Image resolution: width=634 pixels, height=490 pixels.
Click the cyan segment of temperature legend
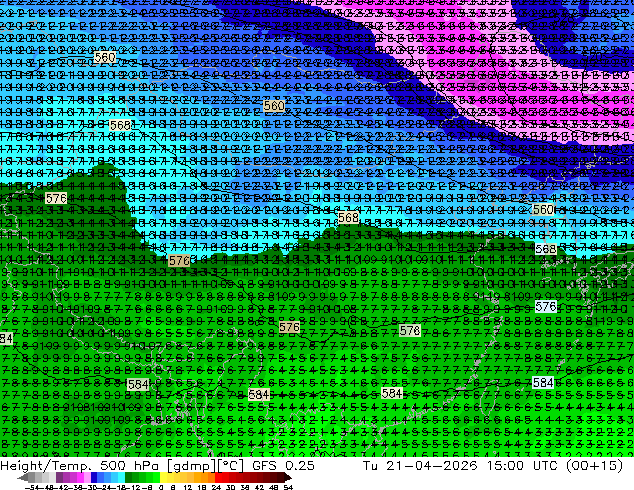[x=121, y=477]
